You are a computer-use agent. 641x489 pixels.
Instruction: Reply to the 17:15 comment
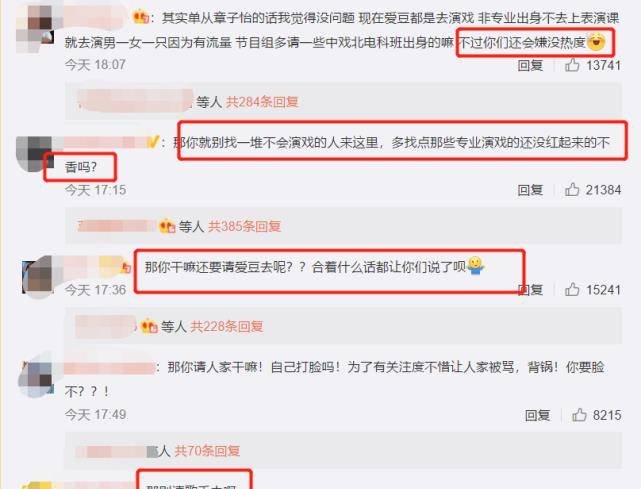530,190
